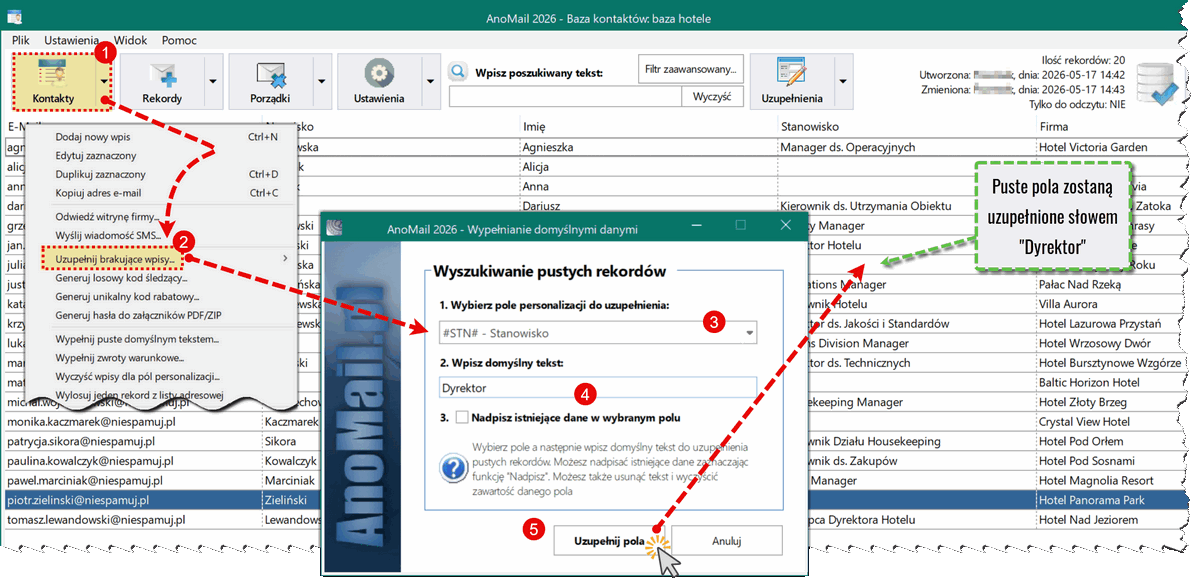Image resolution: width=1200 pixels, height=587 pixels.
Task: Open the Plik menu
Action: pos(22,41)
